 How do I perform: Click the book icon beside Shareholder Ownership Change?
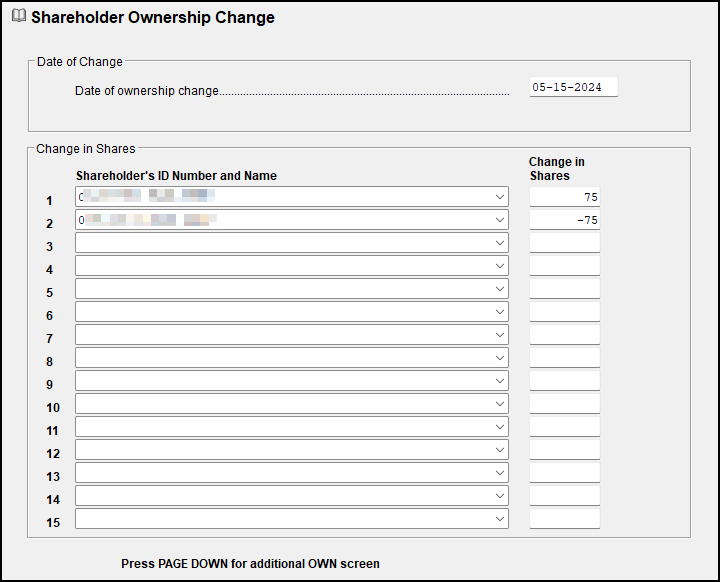18,17
